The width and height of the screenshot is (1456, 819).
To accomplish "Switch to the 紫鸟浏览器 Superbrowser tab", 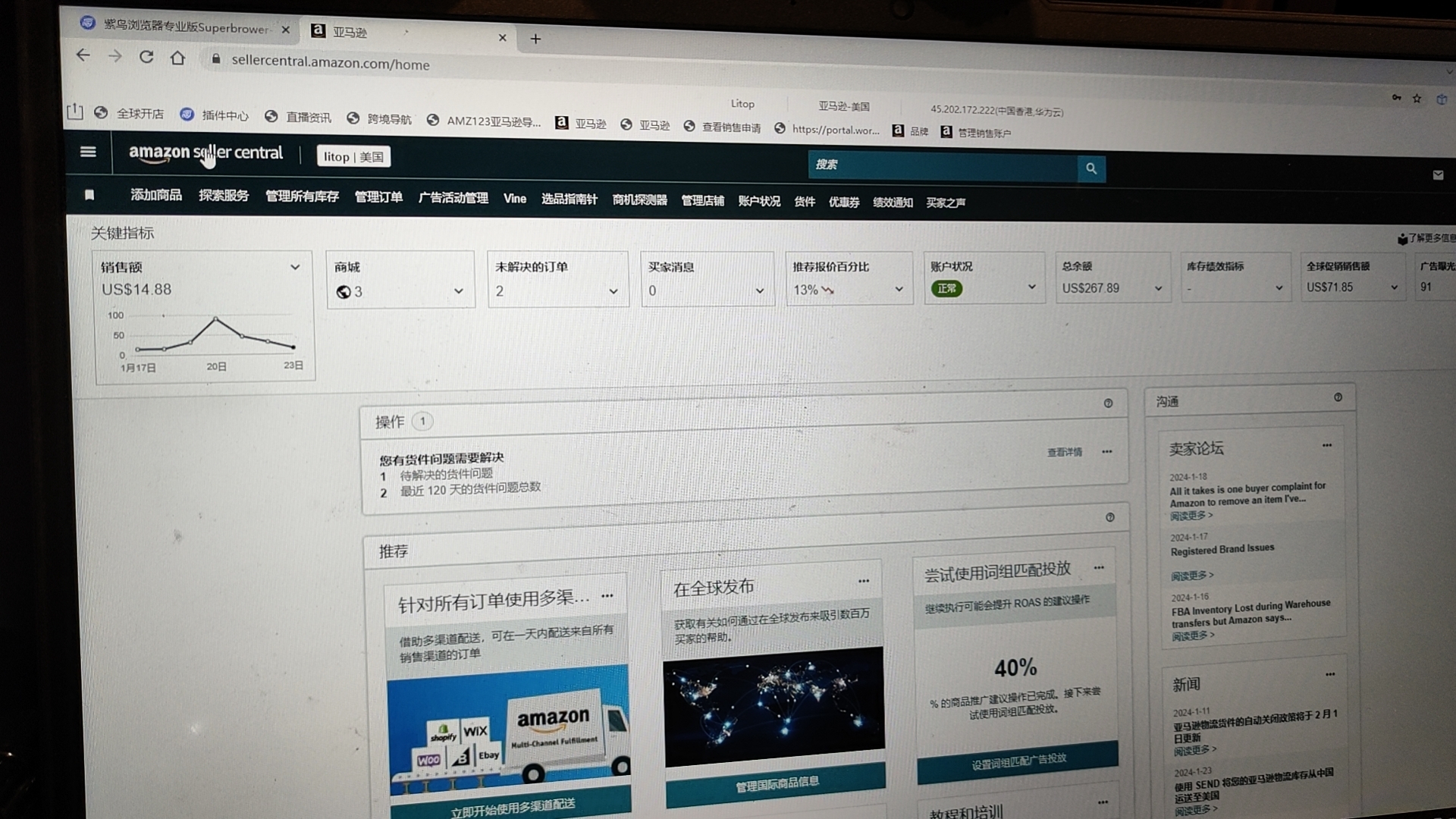I will 186,27.
